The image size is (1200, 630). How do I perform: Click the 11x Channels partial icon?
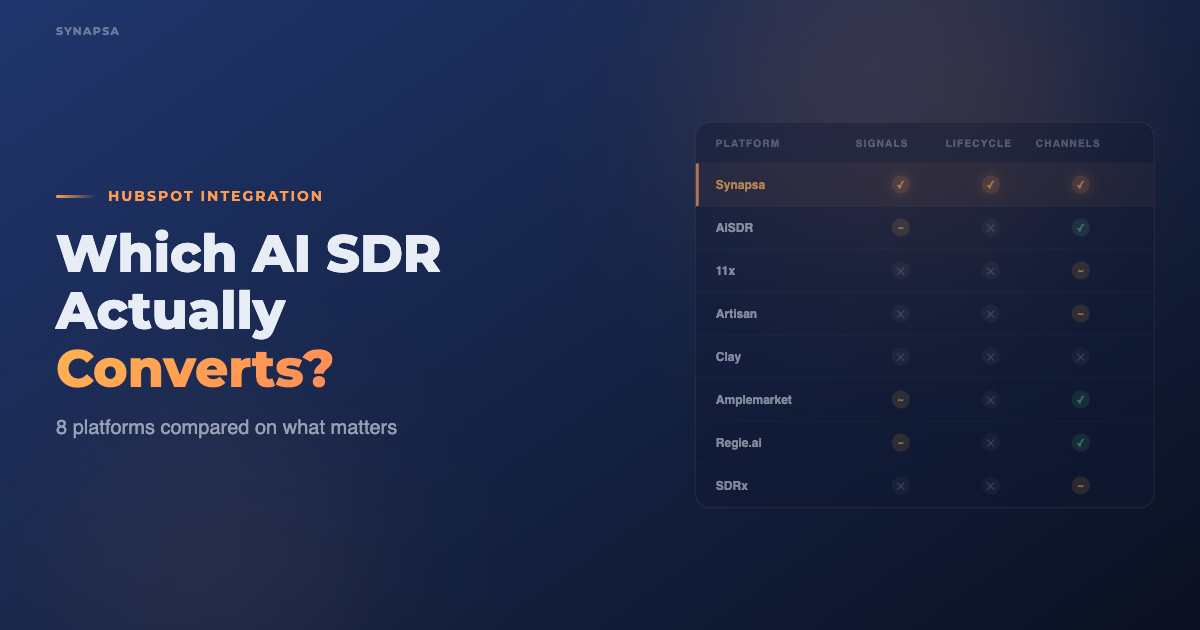1080,271
